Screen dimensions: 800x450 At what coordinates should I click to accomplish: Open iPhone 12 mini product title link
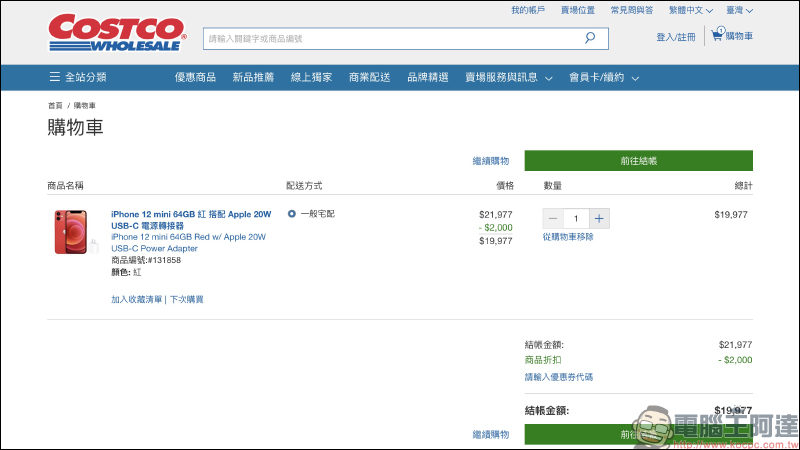click(x=191, y=220)
